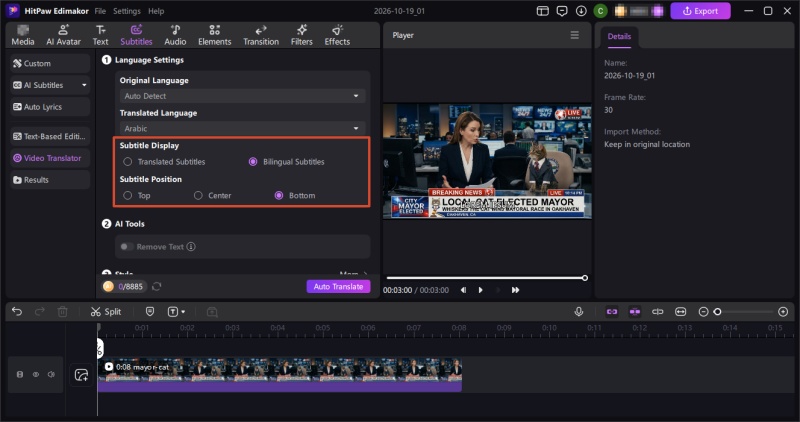Open the AI Avatar tool
The height and width of the screenshot is (422, 800).
[x=64, y=35]
